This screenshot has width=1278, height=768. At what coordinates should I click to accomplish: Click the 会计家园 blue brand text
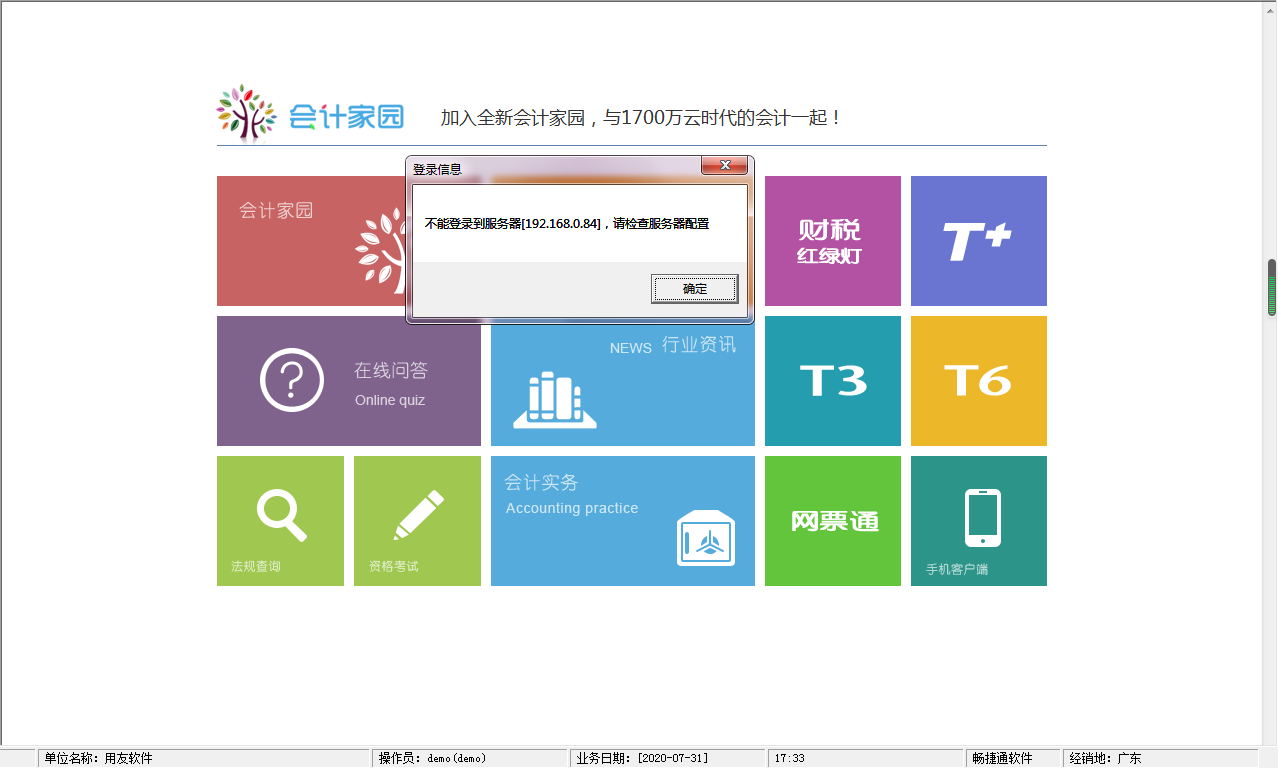(346, 117)
